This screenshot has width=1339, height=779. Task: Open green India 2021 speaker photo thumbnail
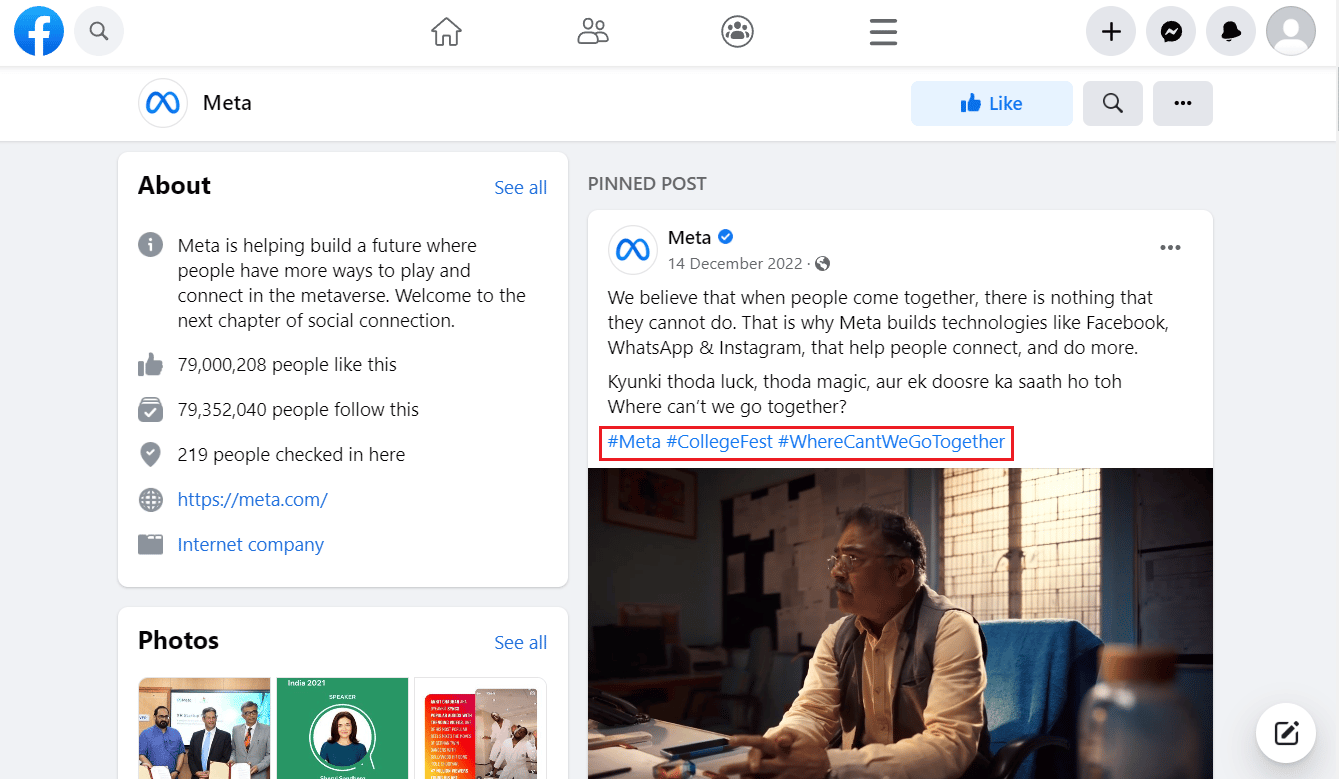pyautogui.click(x=342, y=728)
